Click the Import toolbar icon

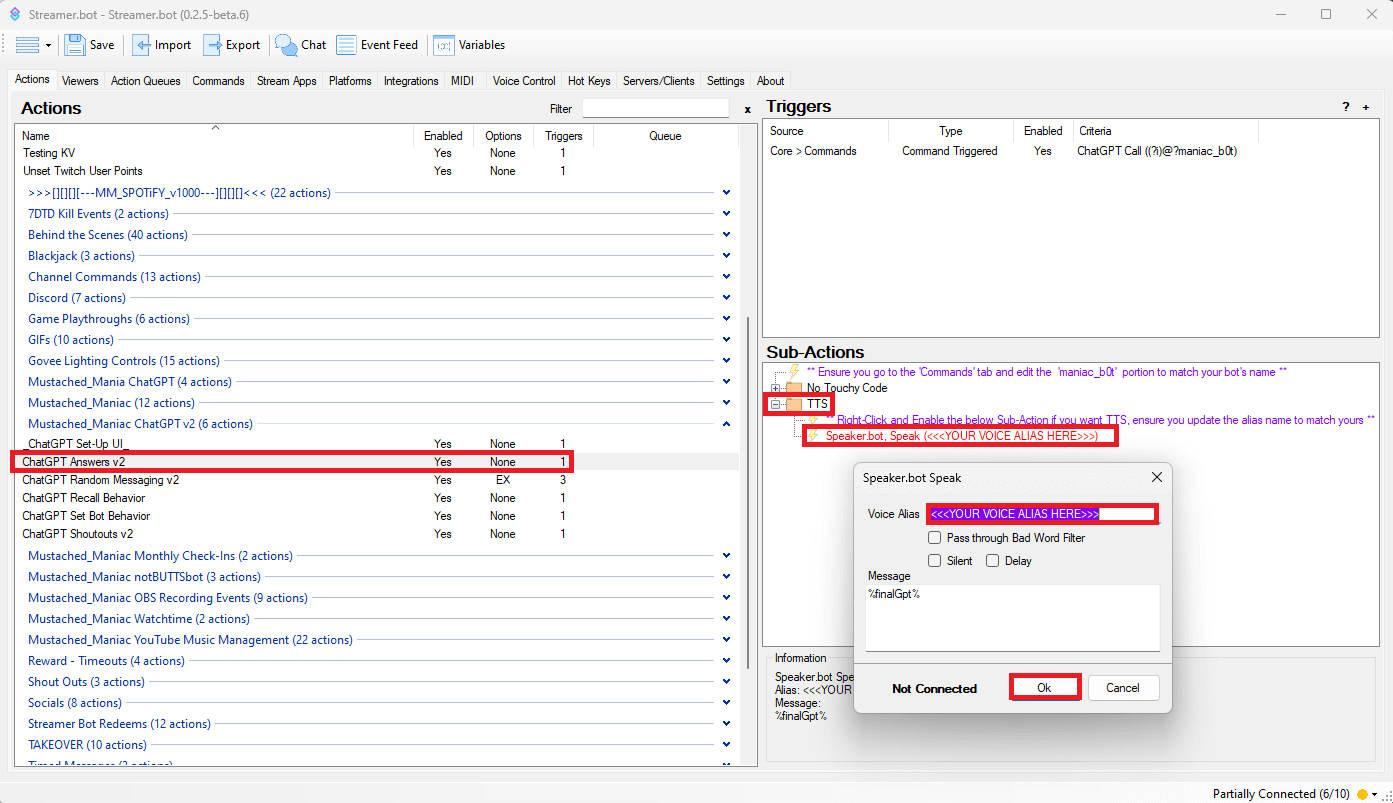pyautogui.click(x=142, y=45)
